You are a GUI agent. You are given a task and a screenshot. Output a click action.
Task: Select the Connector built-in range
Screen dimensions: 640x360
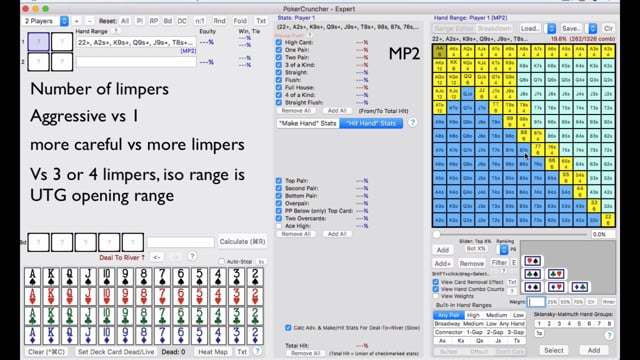[449, 332]
